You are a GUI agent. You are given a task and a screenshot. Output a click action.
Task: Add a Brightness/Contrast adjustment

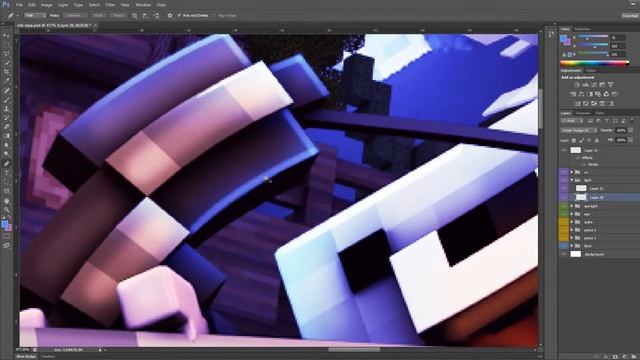coord(577,84)
